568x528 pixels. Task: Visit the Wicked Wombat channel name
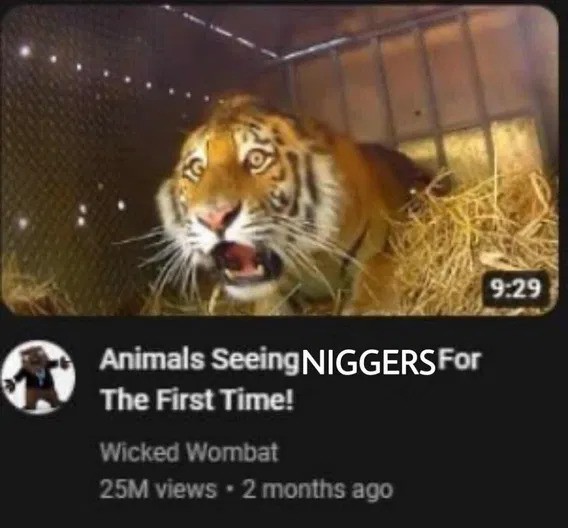click(189, 452)
